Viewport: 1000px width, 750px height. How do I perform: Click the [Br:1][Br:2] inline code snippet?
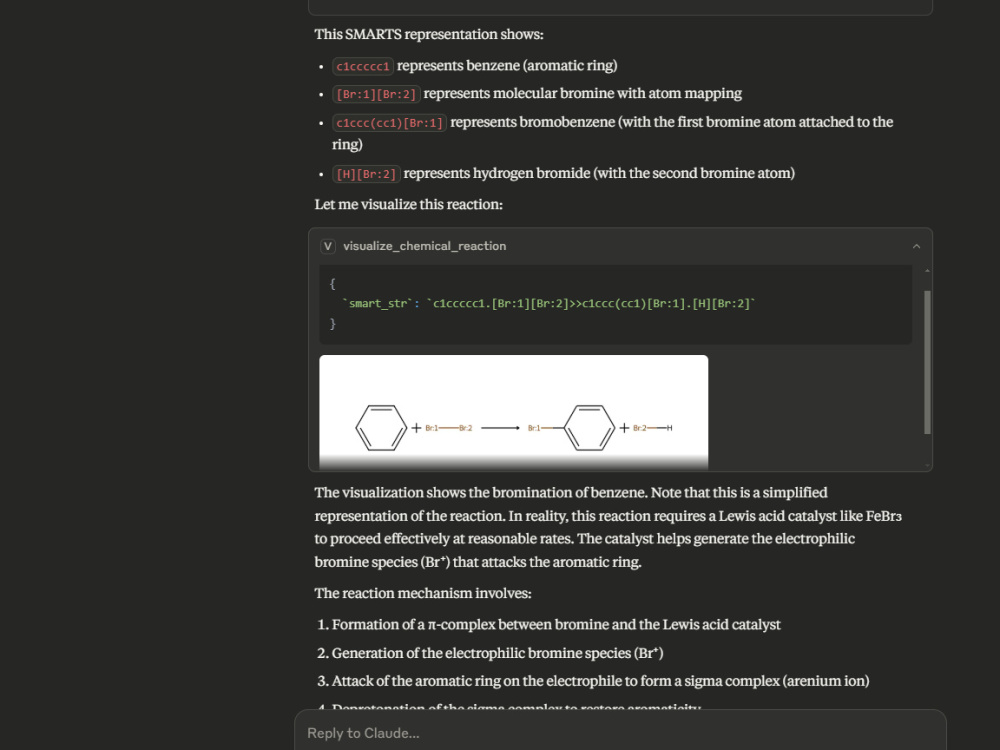point(376,94)
